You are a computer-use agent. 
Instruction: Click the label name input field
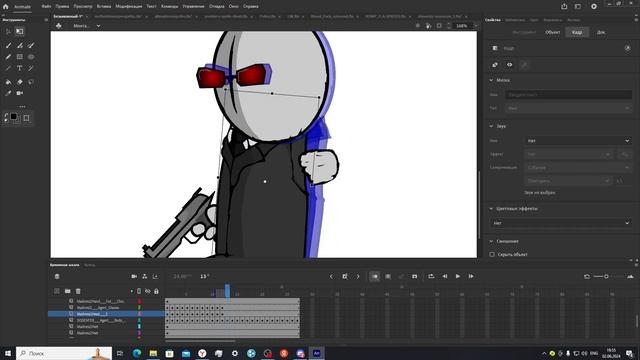point(569,95)
